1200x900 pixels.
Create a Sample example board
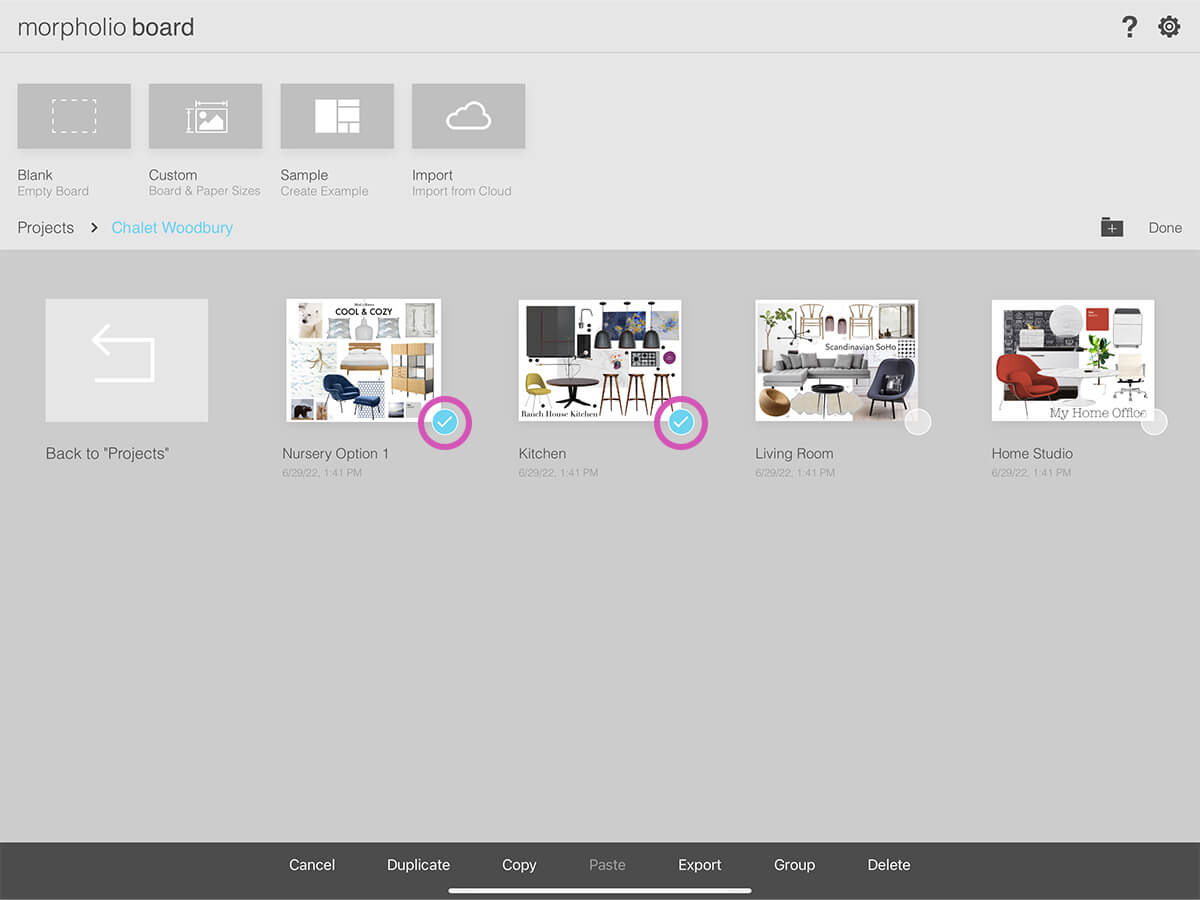337,116
